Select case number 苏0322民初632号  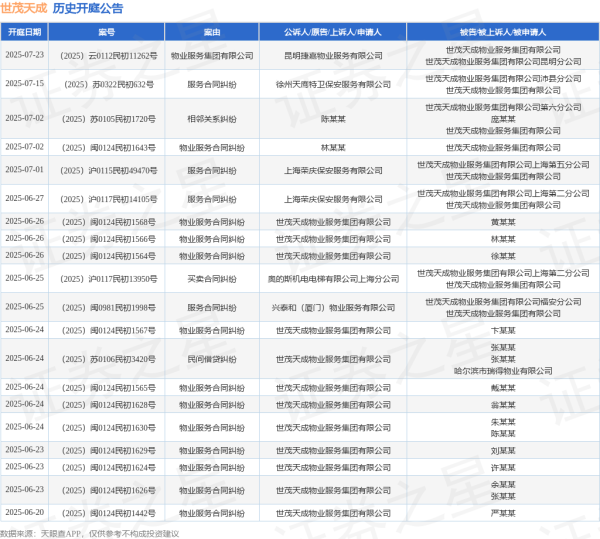[x=109, y=85]
